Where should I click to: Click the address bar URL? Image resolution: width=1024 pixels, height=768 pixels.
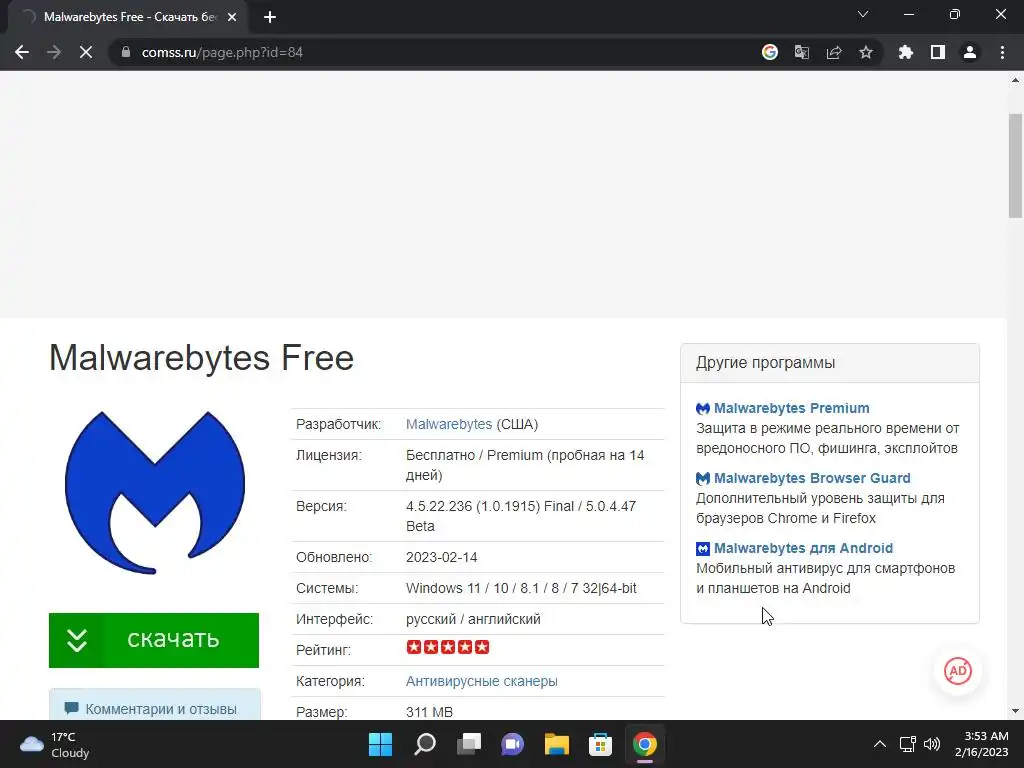tap(222, 52)
